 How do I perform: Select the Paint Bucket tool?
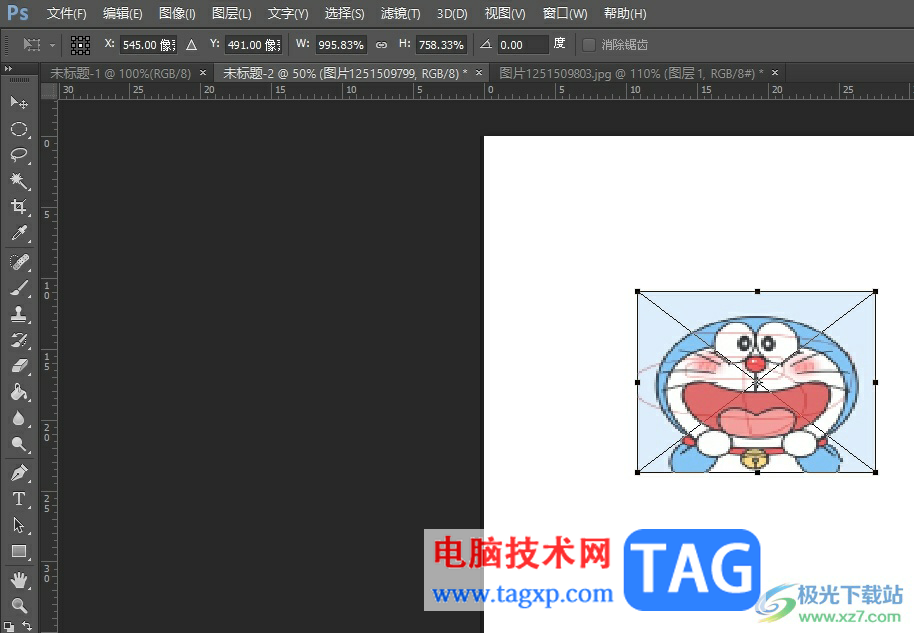[x=19, y=392]
